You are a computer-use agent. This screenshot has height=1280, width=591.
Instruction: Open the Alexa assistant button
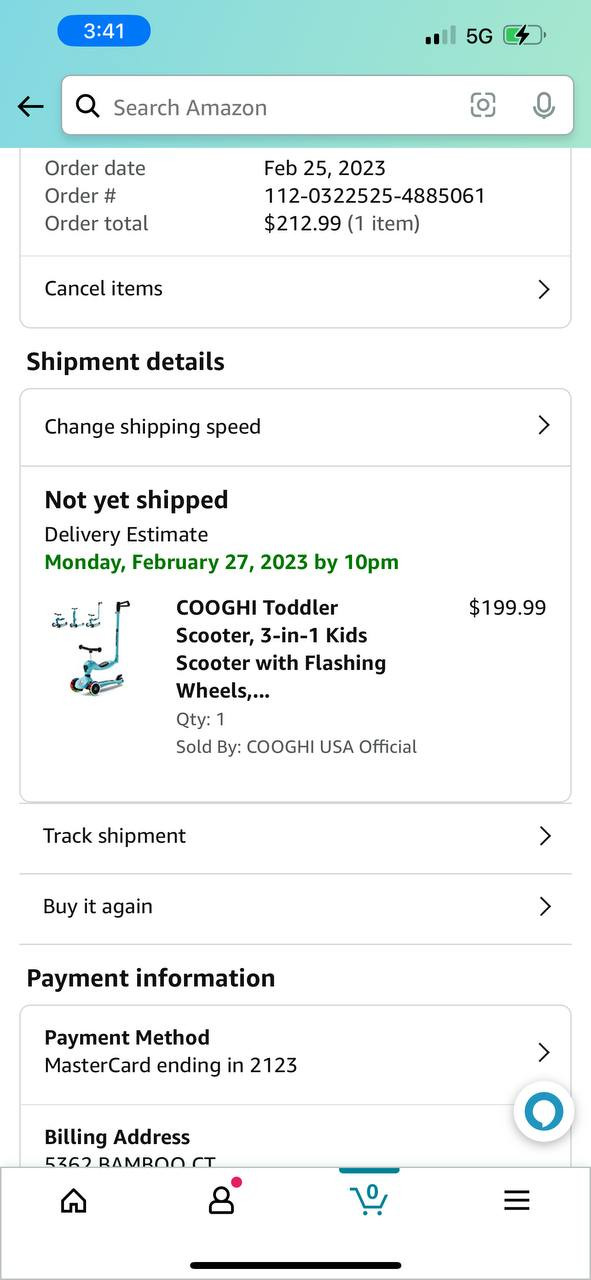[x=544, y=1111]
